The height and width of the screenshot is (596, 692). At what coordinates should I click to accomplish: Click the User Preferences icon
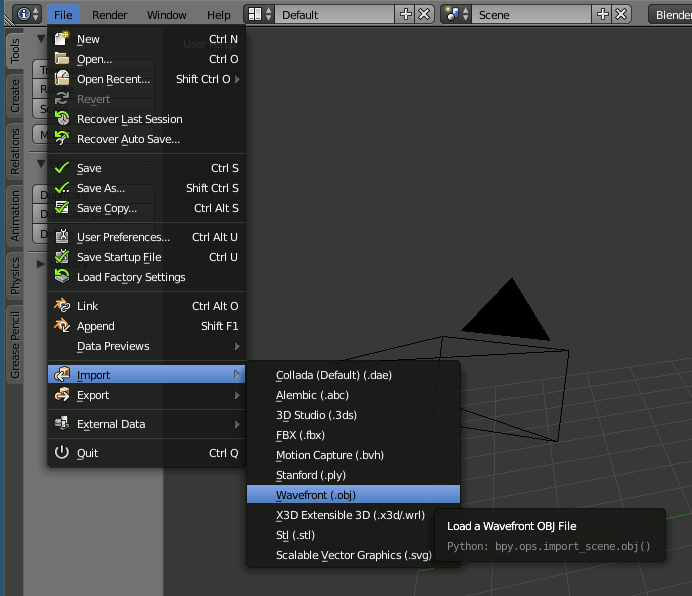[x=62, y=237]
